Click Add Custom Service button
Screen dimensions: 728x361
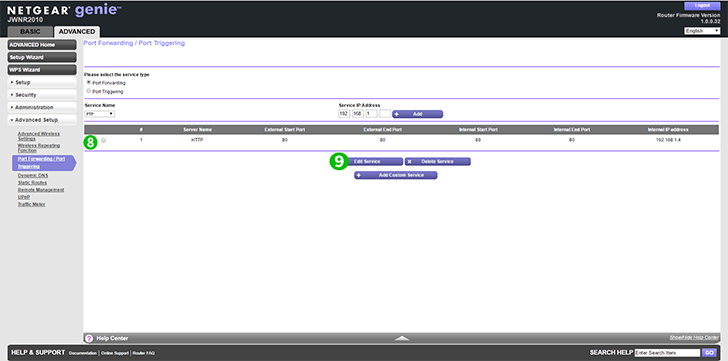(396, 175)
